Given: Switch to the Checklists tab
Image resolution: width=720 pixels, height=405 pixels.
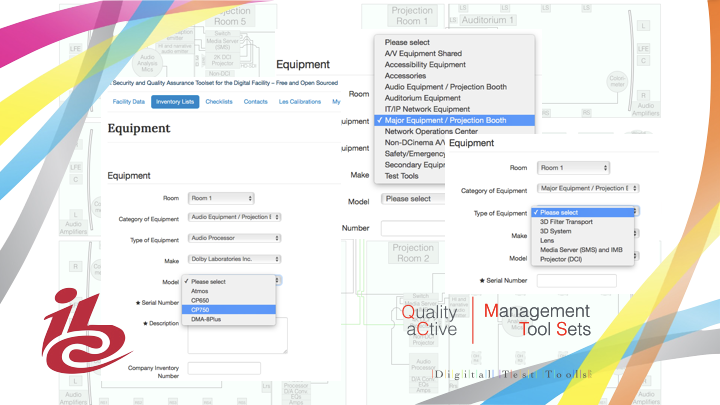Looking at the screenshot, I should [219, 101].
